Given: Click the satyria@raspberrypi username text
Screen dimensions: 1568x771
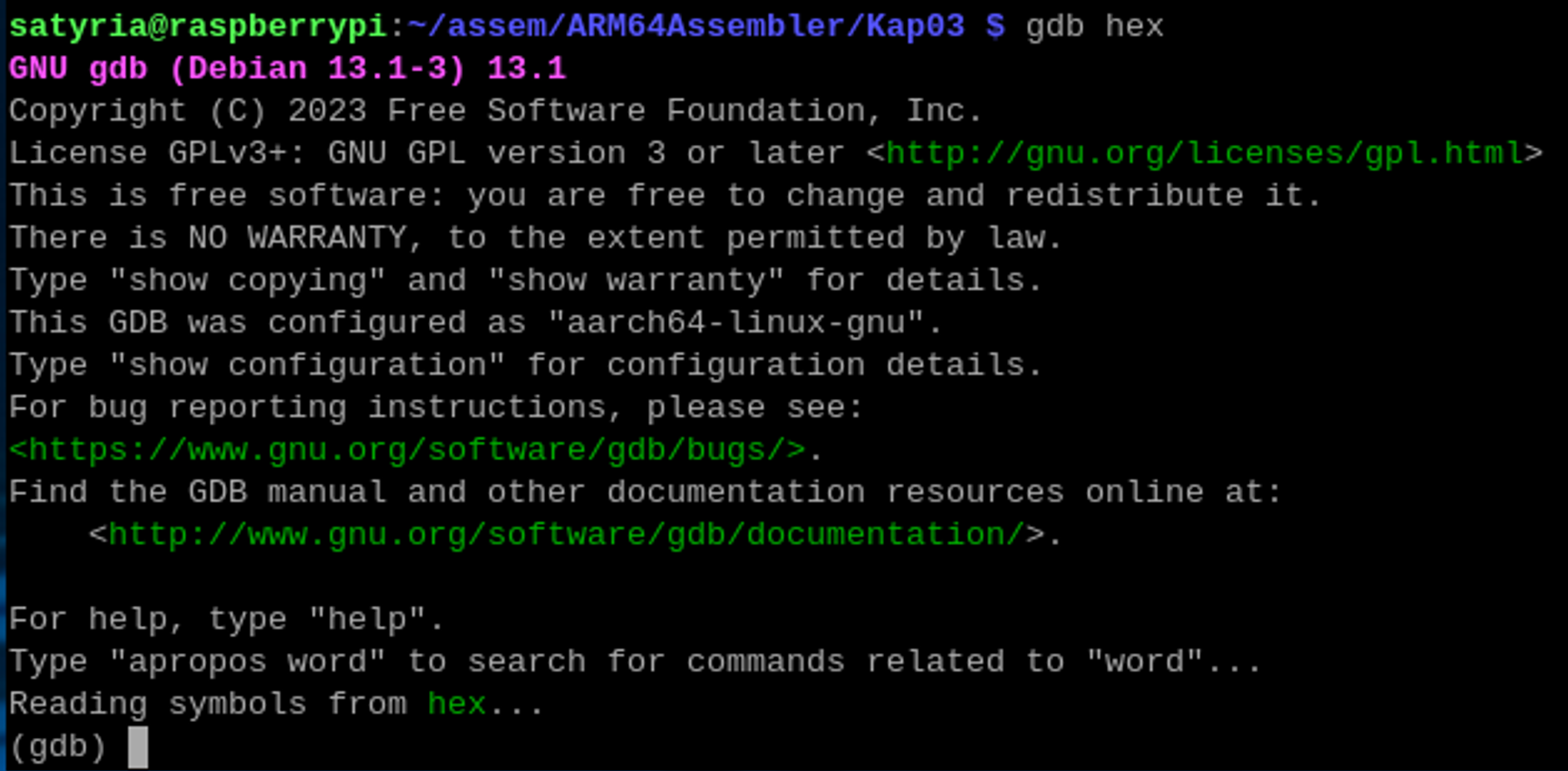Looking at the screenshot, I should point(197,26).
